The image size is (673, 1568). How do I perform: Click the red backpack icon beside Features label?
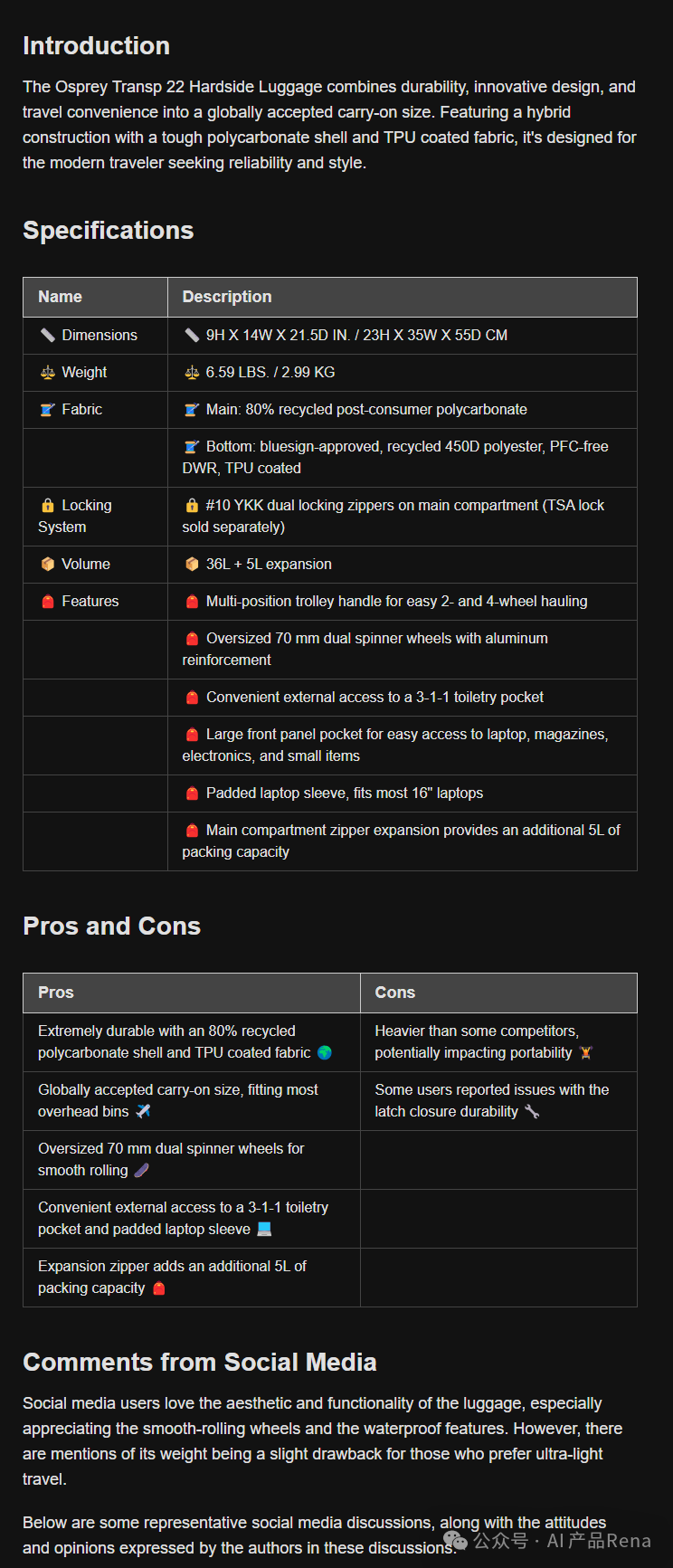(48, 601)
